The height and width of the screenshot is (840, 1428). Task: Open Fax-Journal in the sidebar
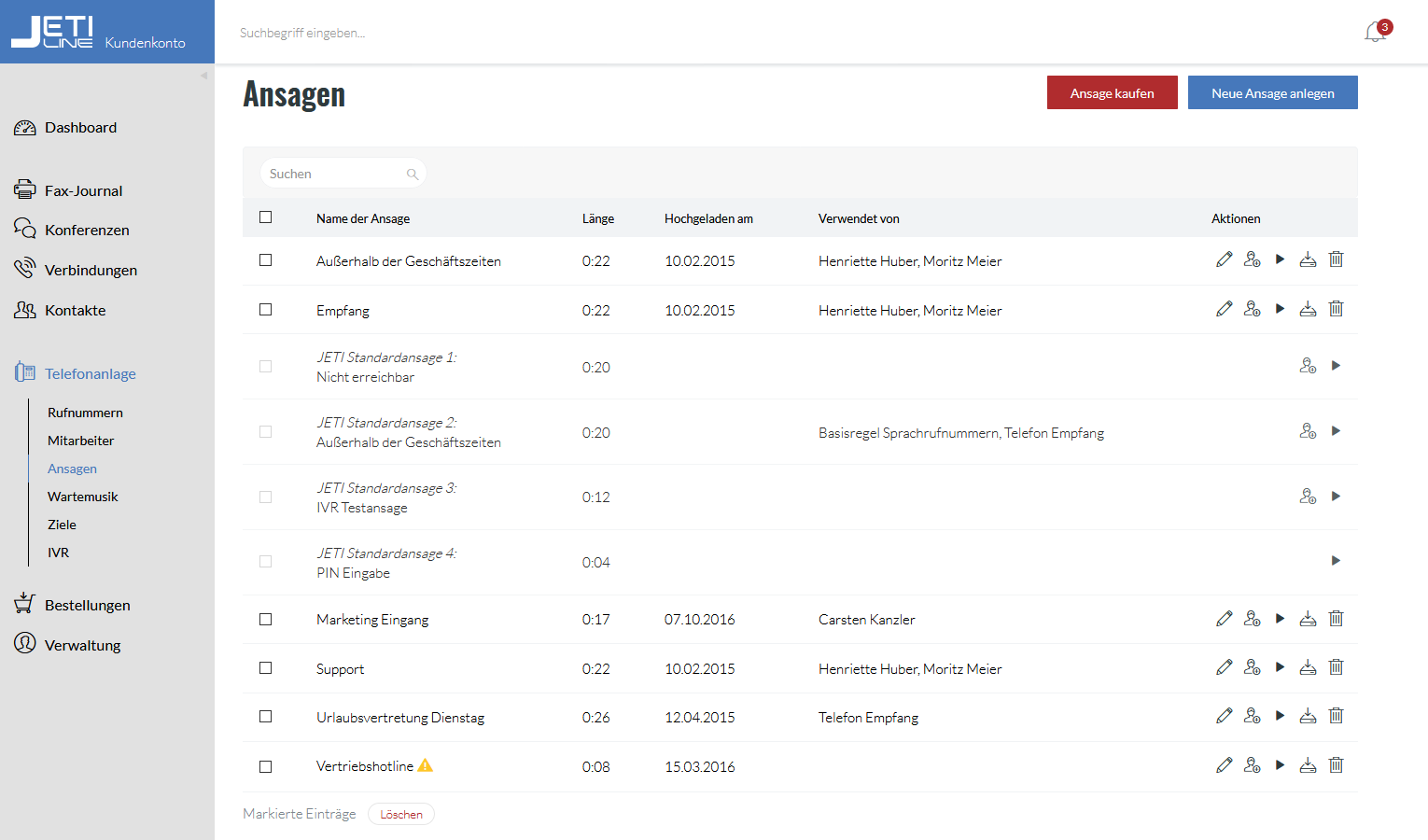click(68, 190)
